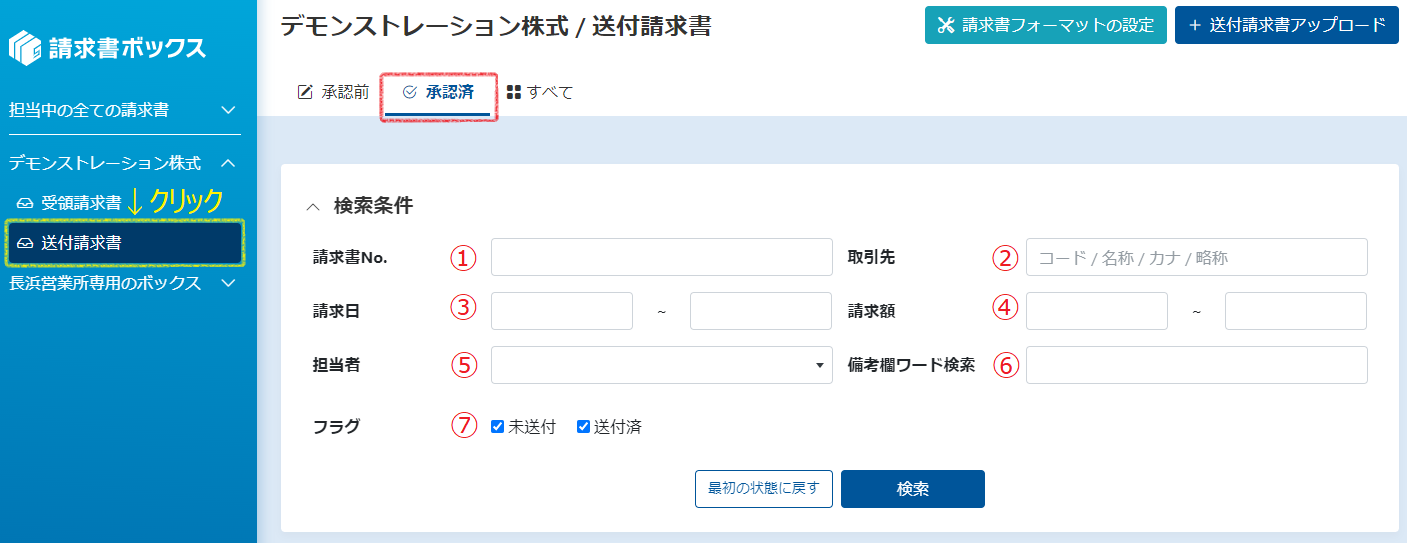The height and width of the screenshot is (543, 1407).
Task: Click the plus icon for 送付請求書アップロード
Action: pyautogui.click(x=1195, y=25)
